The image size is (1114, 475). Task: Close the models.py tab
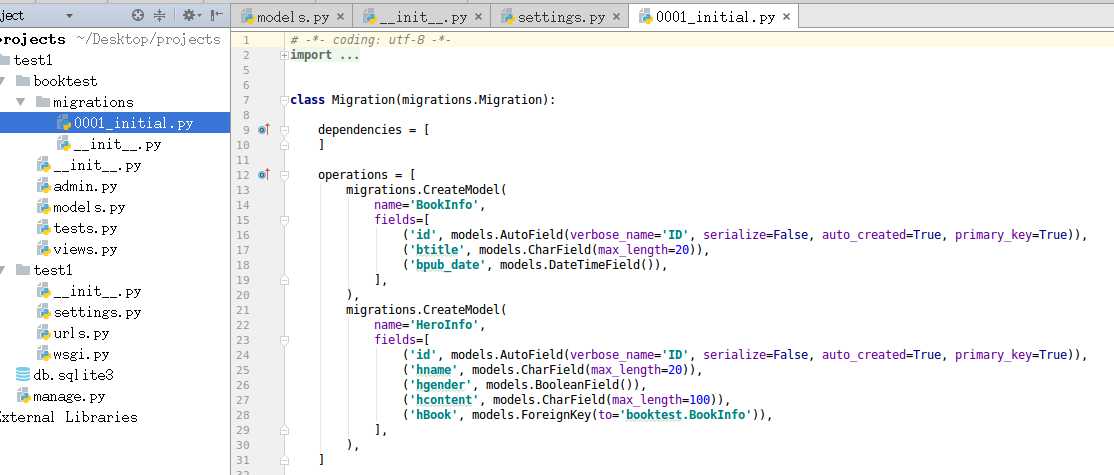coord(340,17)
